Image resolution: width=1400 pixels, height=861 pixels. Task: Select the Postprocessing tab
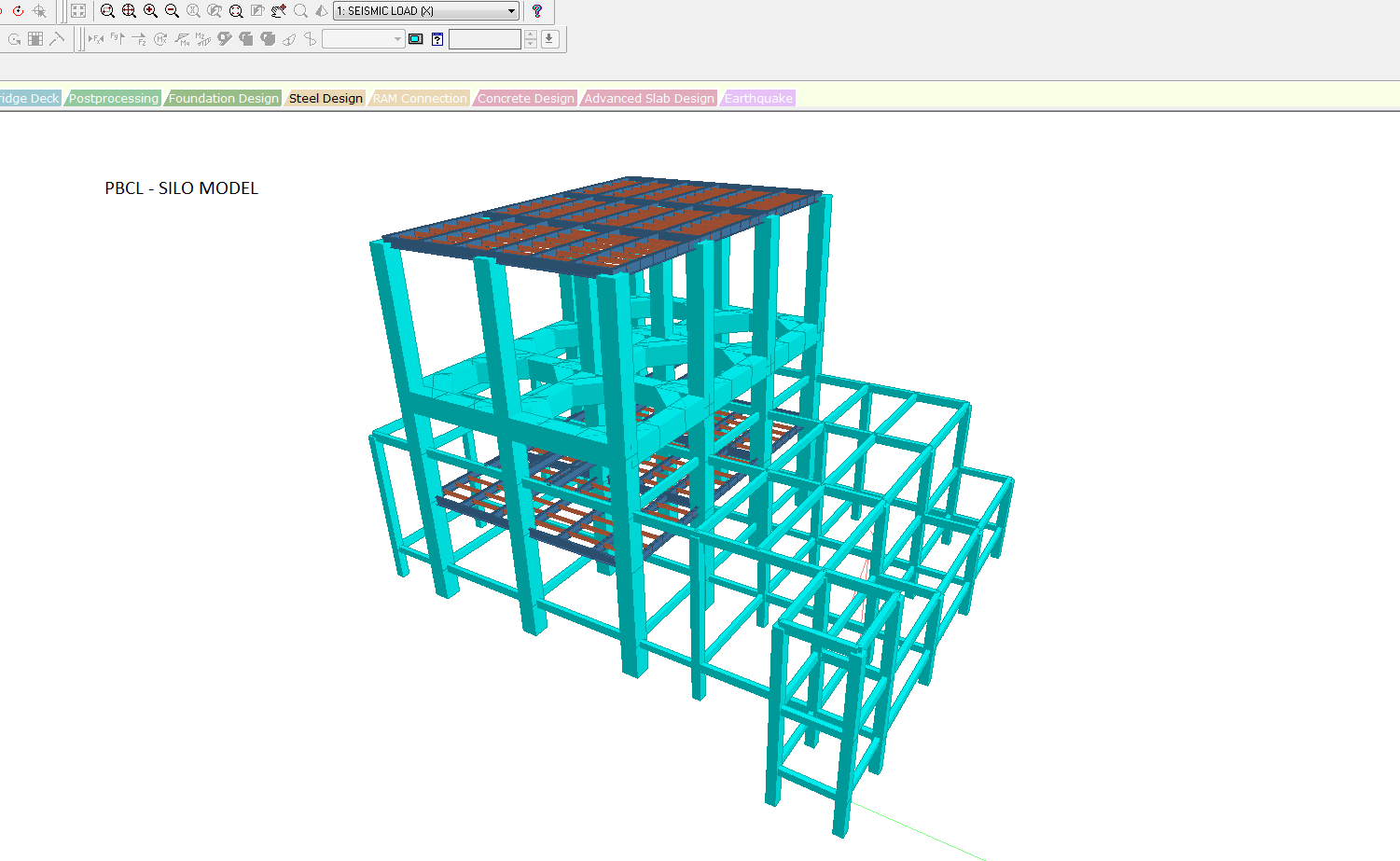pos(113,98)
